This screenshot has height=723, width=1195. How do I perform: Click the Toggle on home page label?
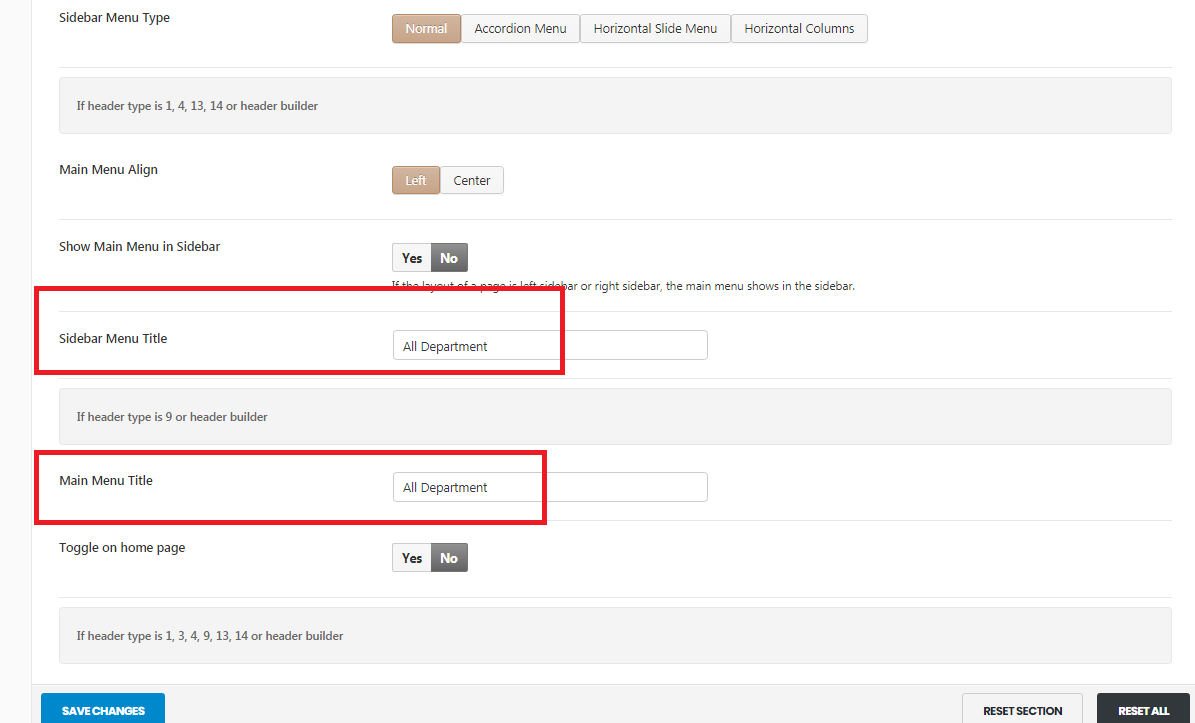pyautogui.click(x=122, y=548)
